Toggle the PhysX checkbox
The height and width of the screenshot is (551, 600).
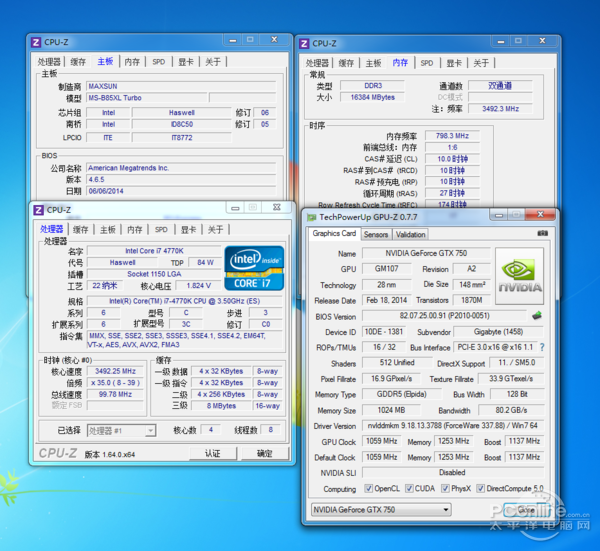(x=445, y=488)
